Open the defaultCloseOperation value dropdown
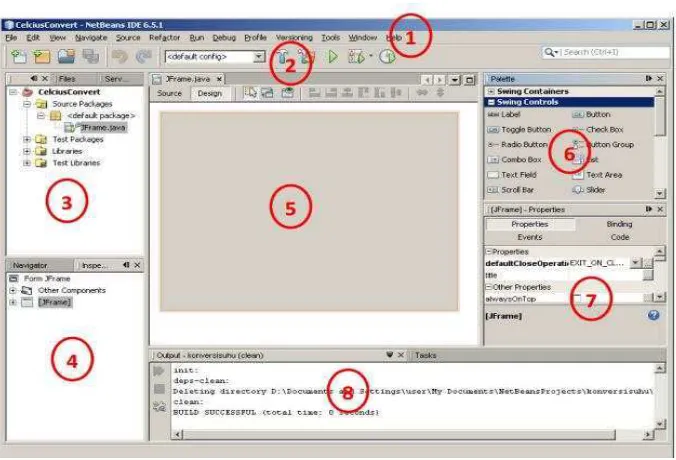This screenshot has height=460, width=676. pyautogui.click(x=635, y=262)
